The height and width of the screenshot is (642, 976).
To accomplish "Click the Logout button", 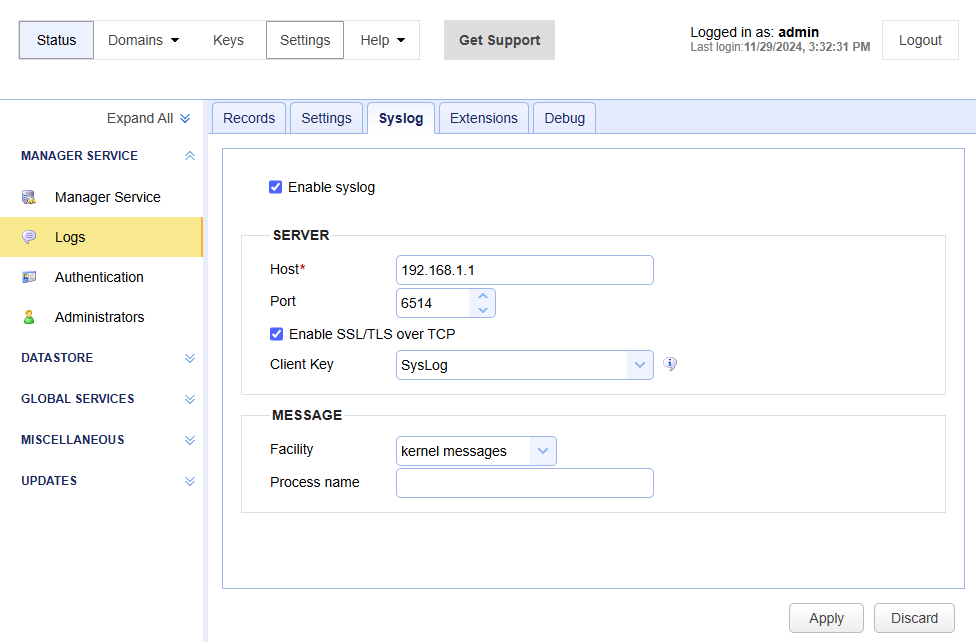I will 920,40.
